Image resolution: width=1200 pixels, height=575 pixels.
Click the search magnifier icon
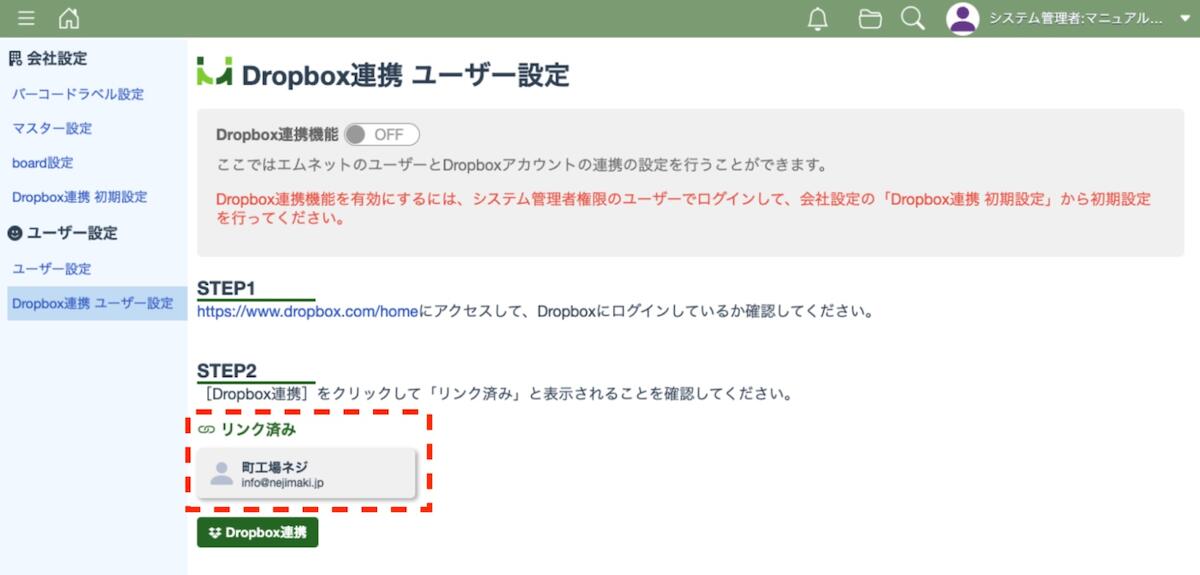tap(912, 18)
